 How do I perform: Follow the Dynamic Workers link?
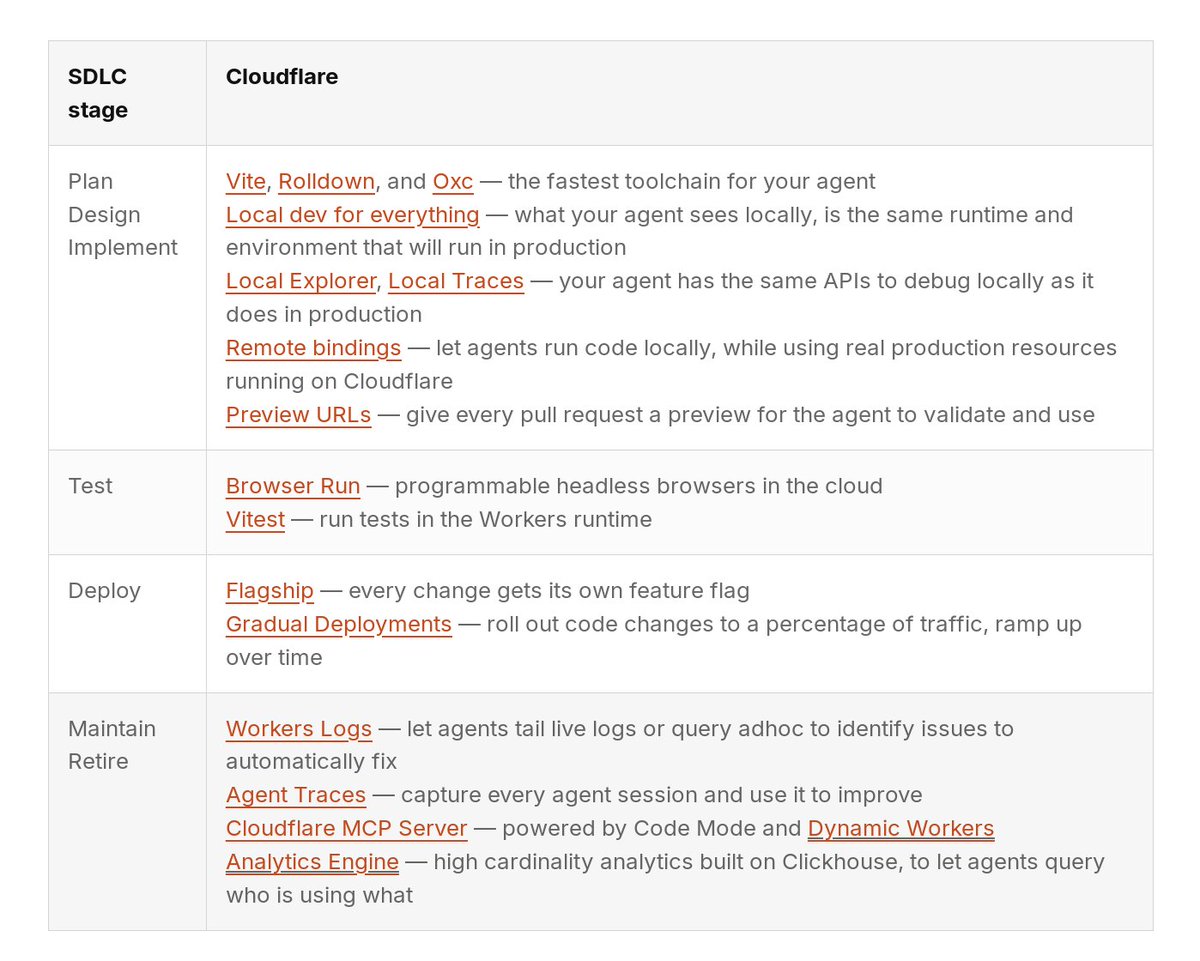(x=901, y=828)
